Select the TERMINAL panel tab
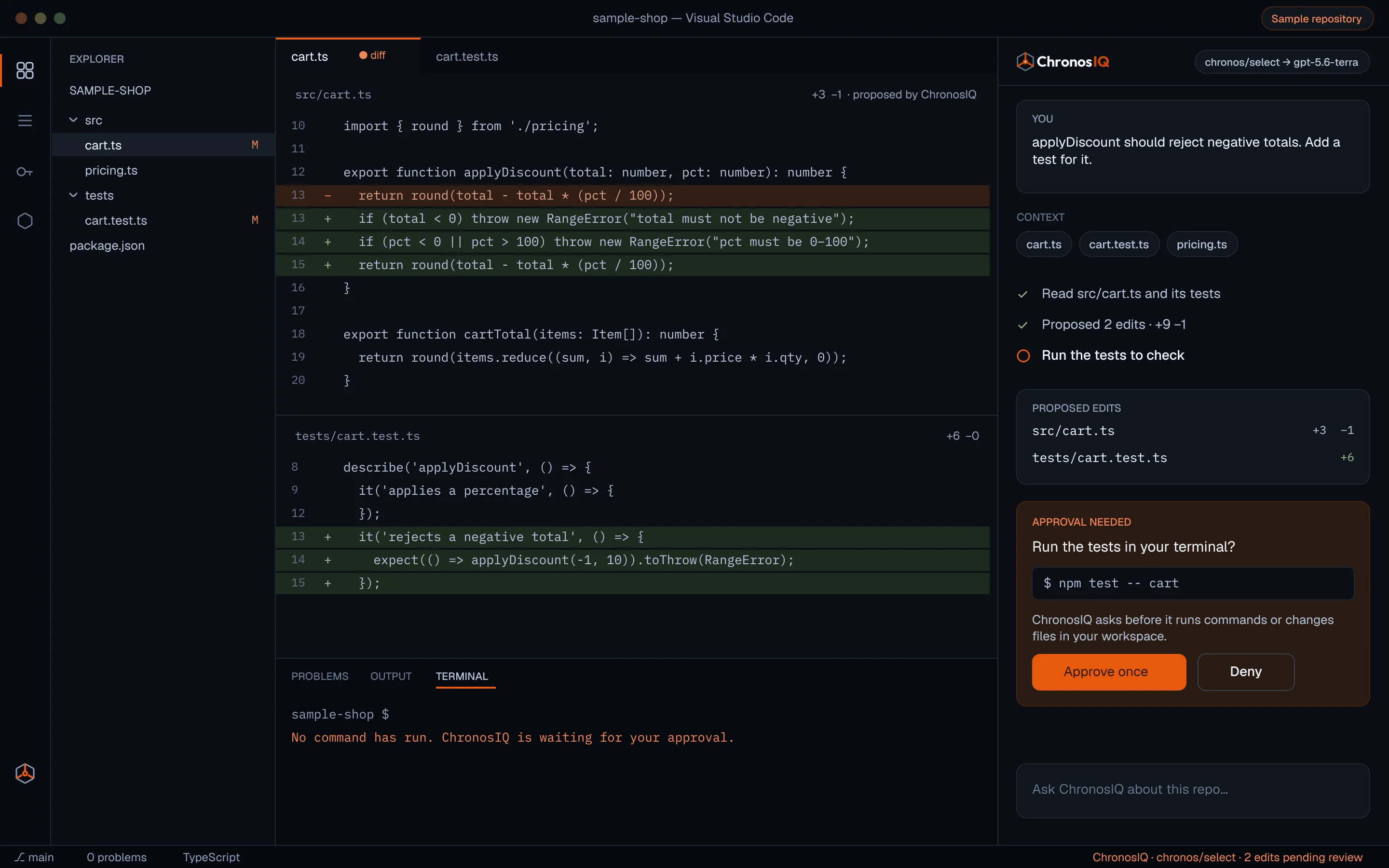 pyautogui.click(x=462, y=676)
